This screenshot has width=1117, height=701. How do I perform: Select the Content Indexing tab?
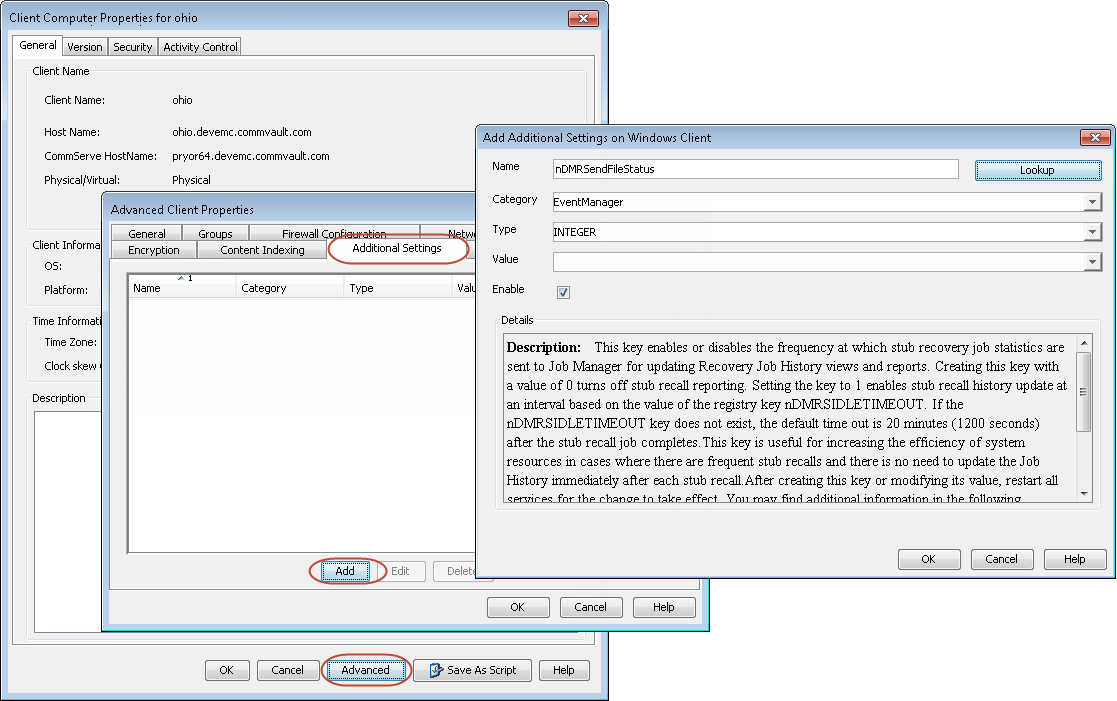pyautogui.click(x=261, y=249)
